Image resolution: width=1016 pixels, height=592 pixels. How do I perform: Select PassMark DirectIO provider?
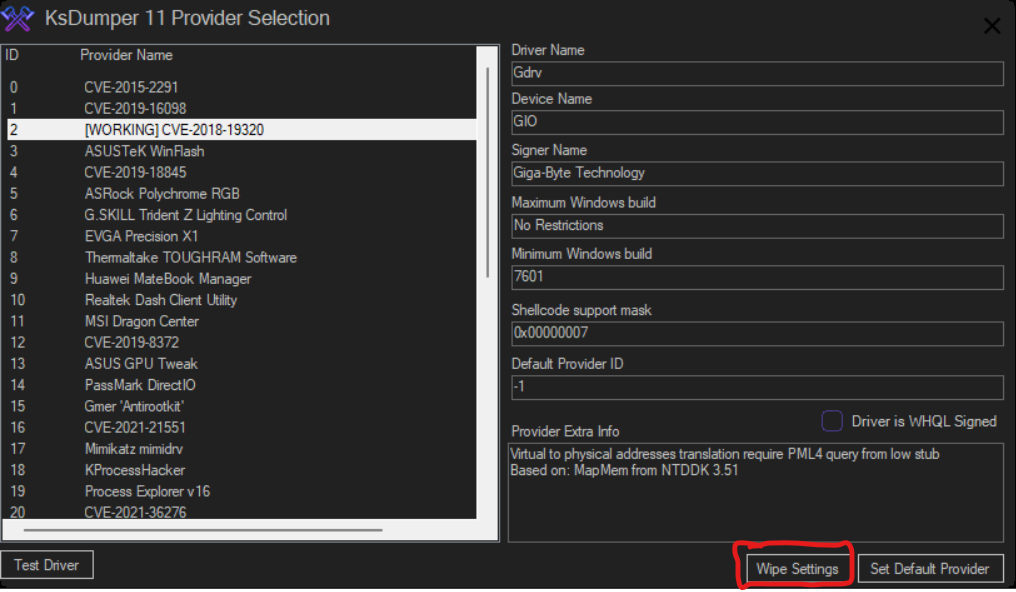242,385
